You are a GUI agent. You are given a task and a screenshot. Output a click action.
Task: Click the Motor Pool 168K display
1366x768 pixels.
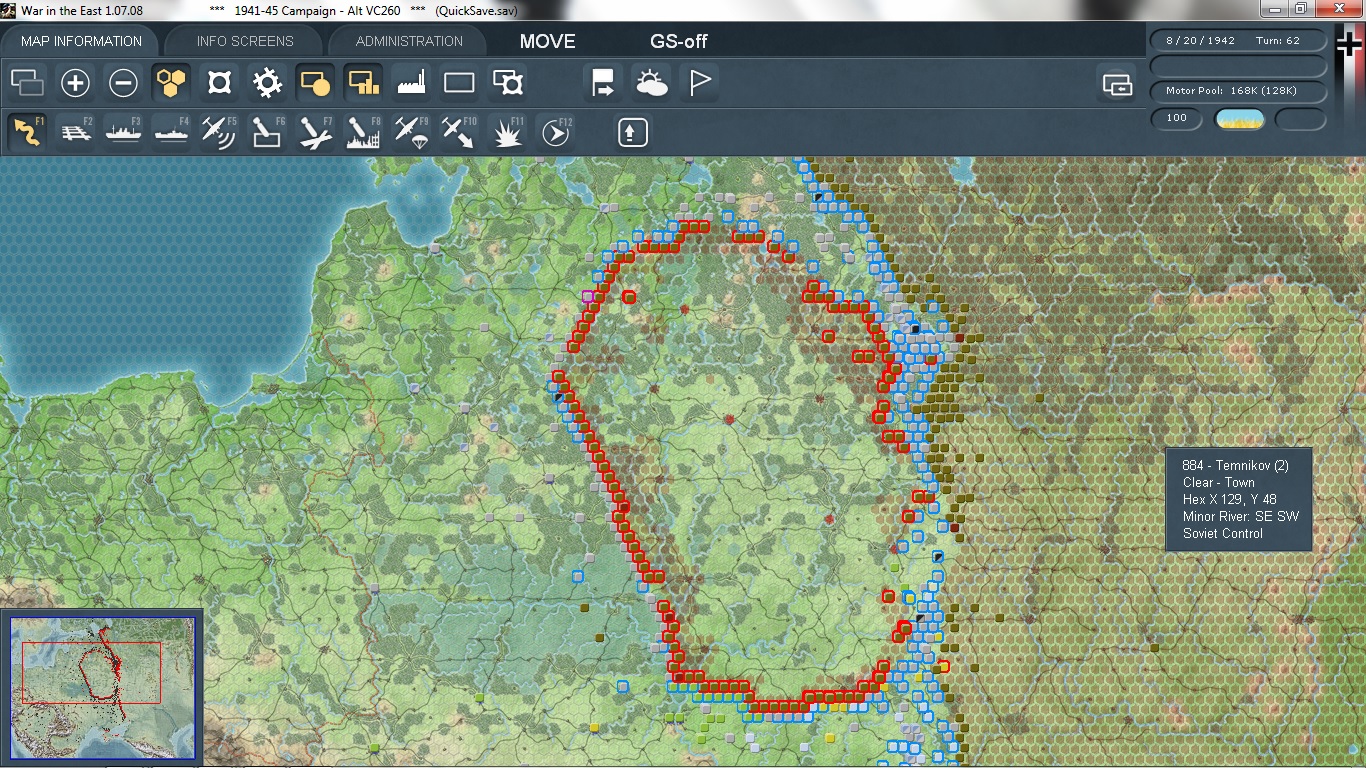(1240, 91)
